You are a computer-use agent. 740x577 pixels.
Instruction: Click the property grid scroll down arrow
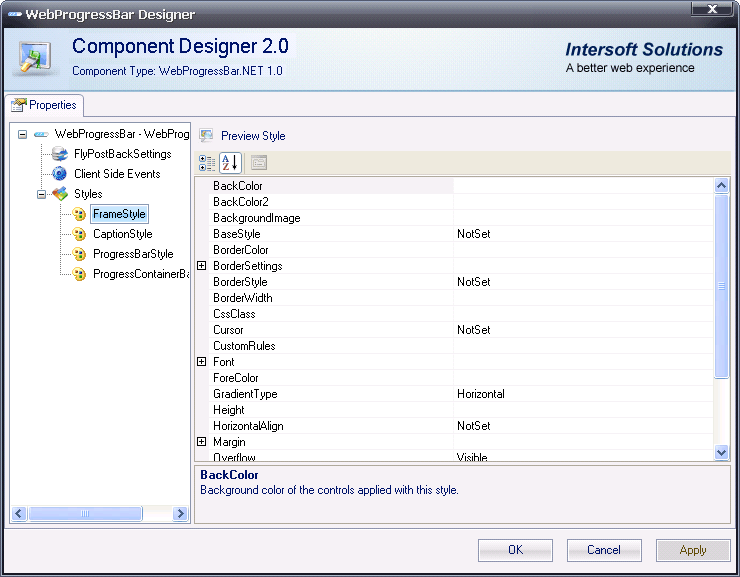(x=721, y=452)
